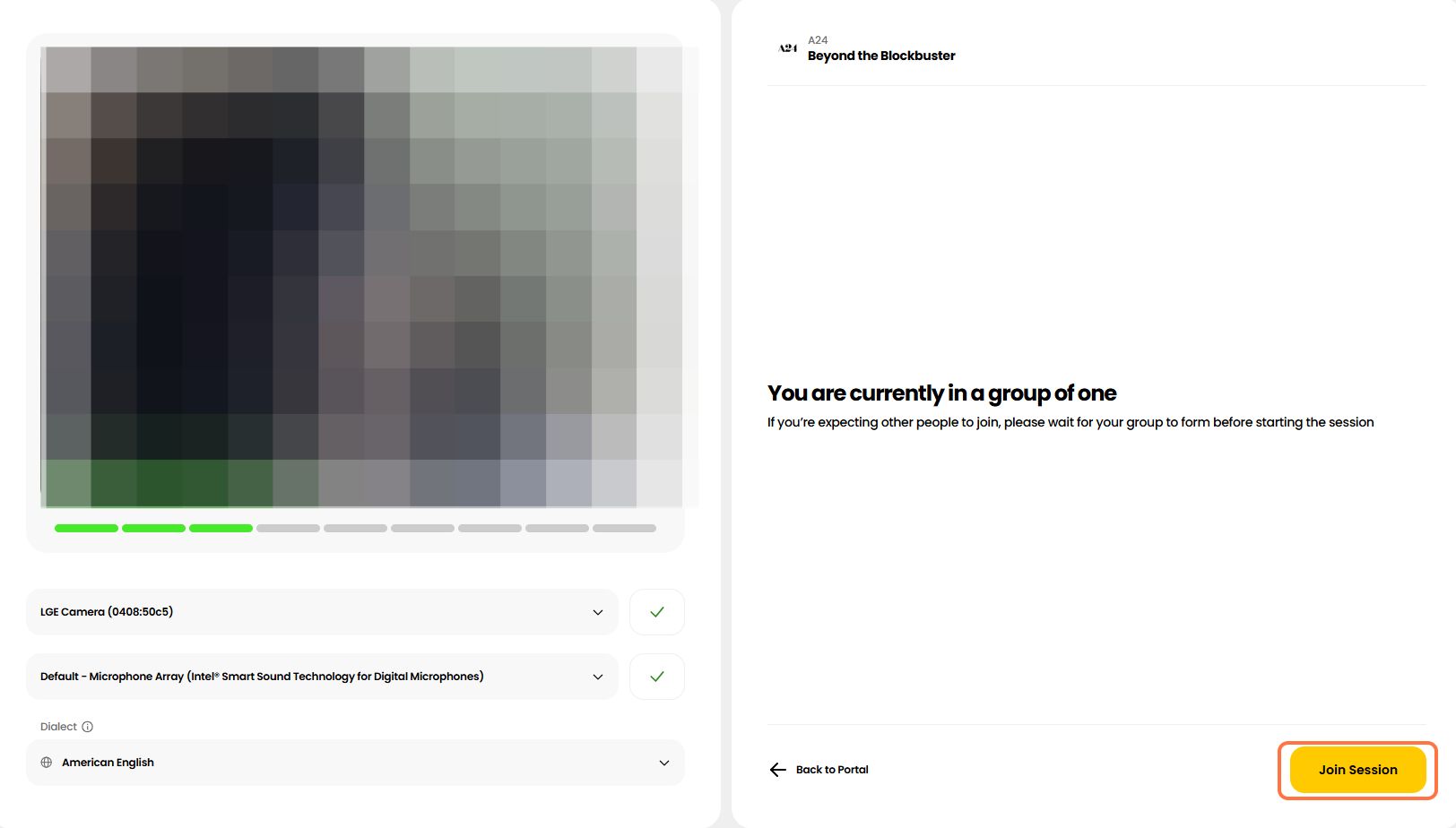Click the microphone level meter bar
Image resolution: width=1456 pixels, height=828 pixels.
pos(355,529)
